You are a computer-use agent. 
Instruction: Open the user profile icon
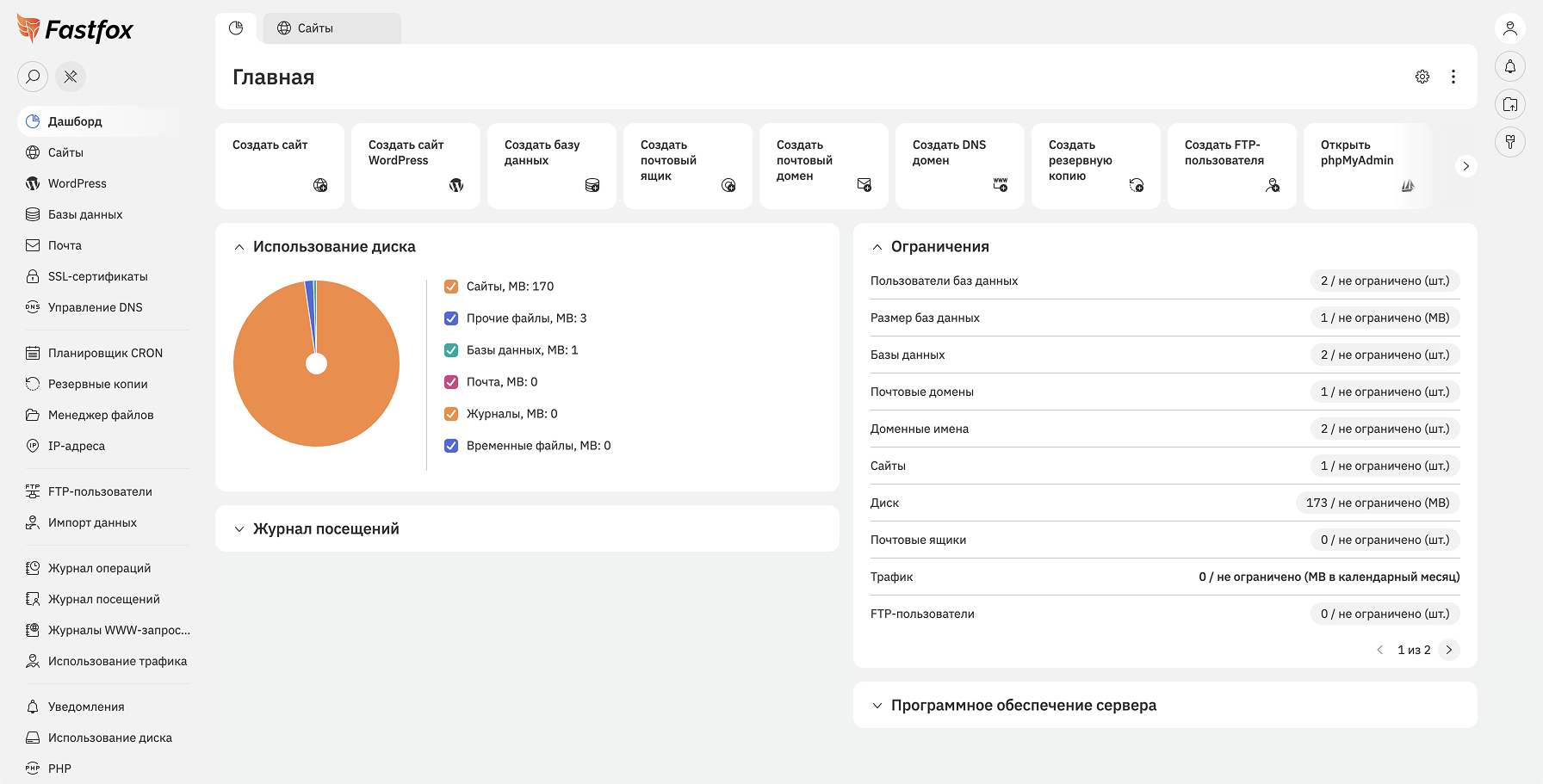pos(1509,28)
